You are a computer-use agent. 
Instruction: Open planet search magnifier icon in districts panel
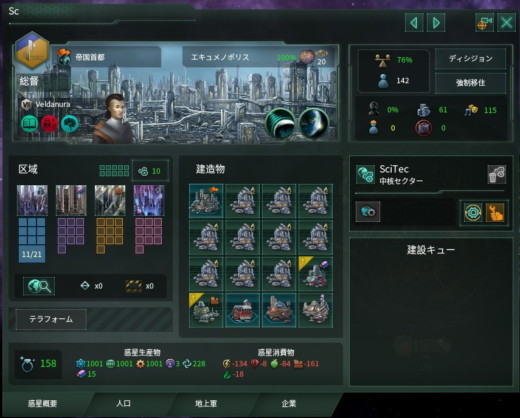pos(39,286)
